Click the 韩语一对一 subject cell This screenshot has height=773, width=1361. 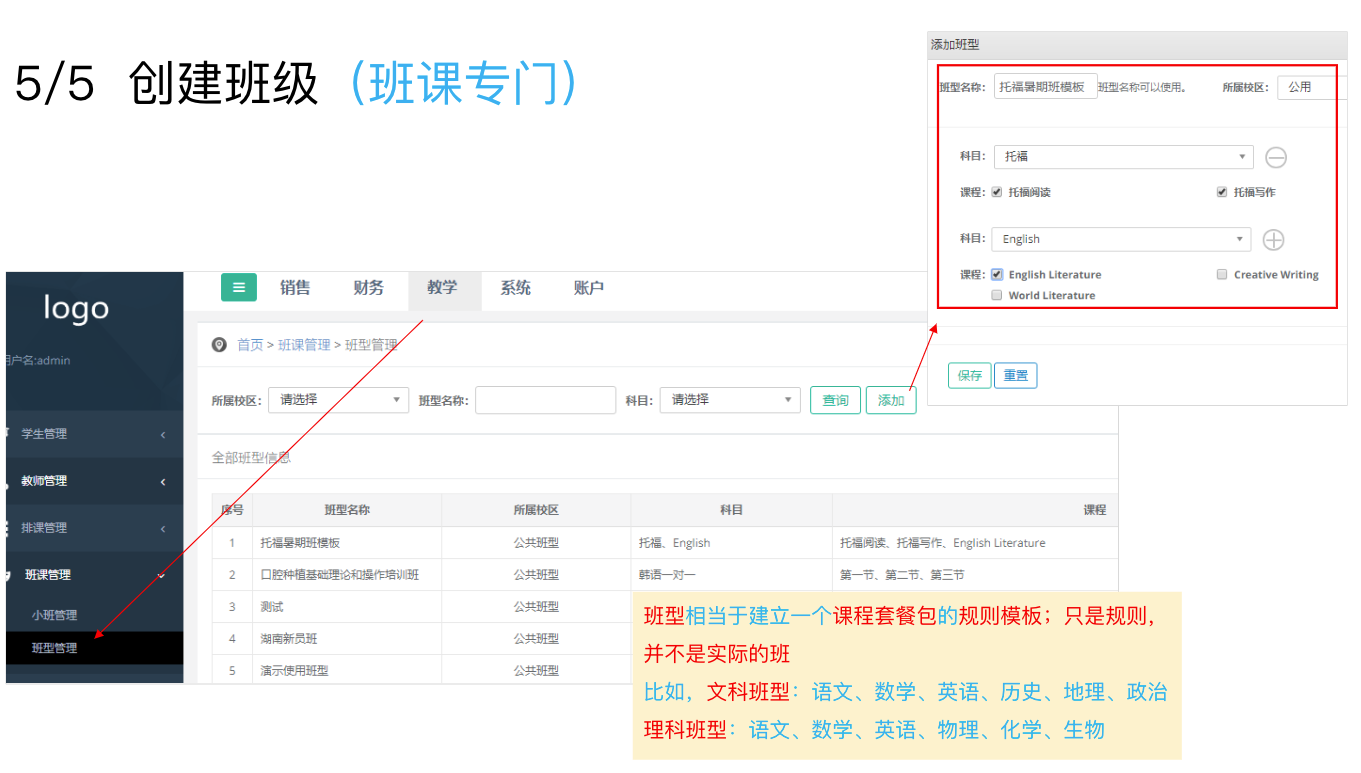[x=667, y=575]
